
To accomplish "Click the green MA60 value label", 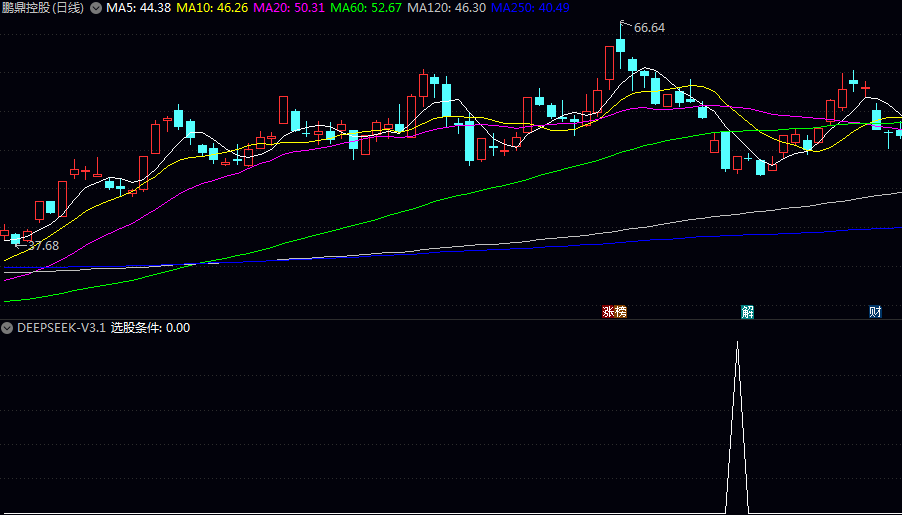I will coord(365,8).
